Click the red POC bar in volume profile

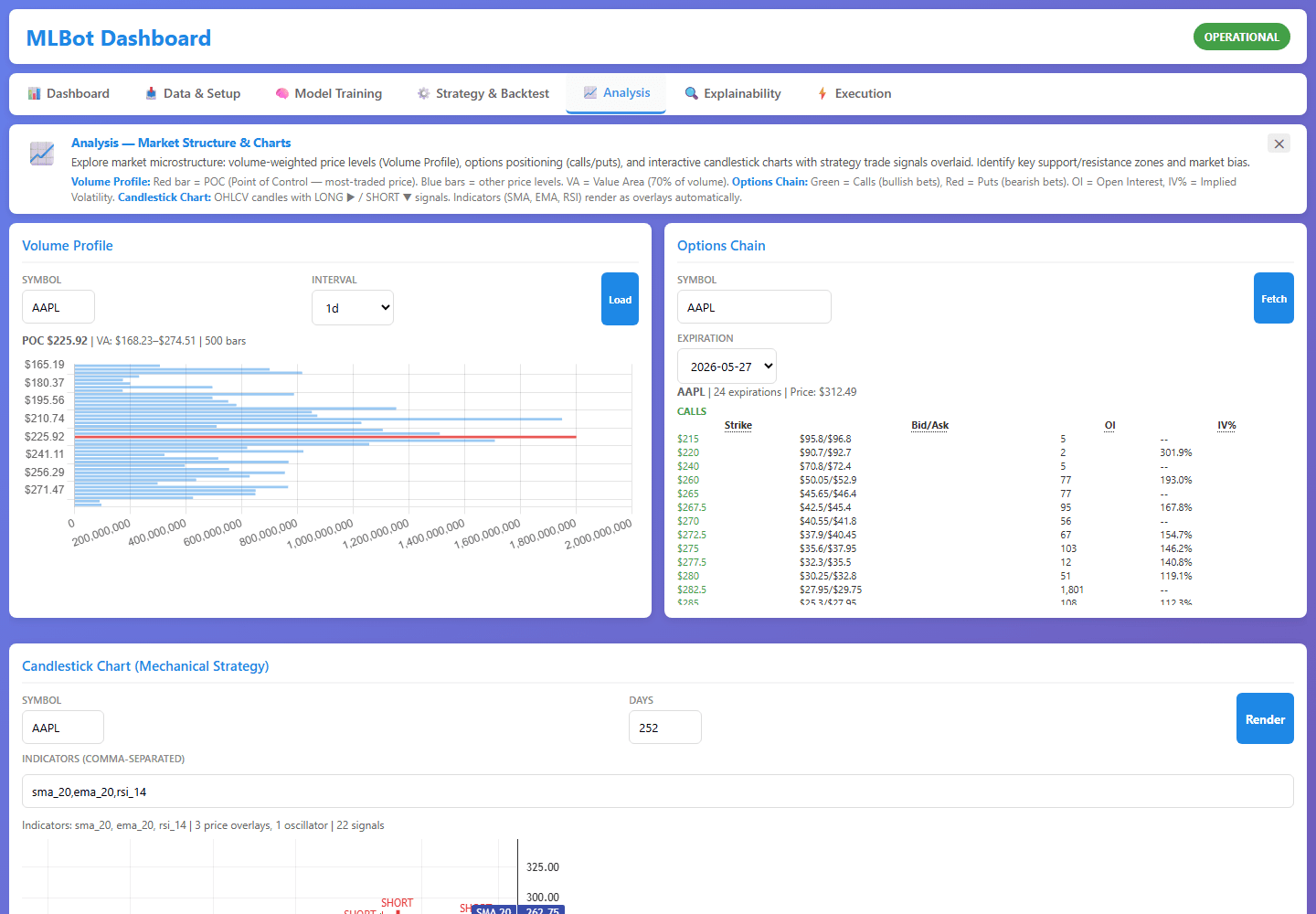(325, 437)
